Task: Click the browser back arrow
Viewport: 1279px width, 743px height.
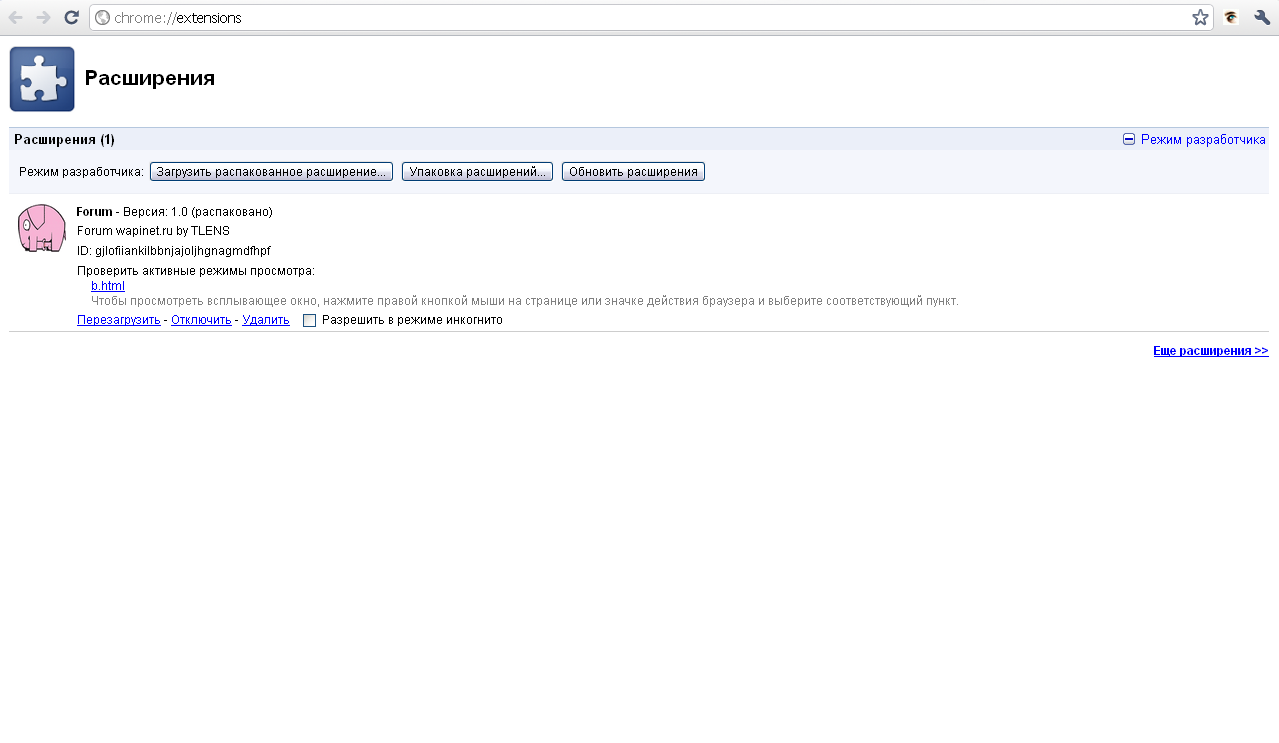Action: 16,17
